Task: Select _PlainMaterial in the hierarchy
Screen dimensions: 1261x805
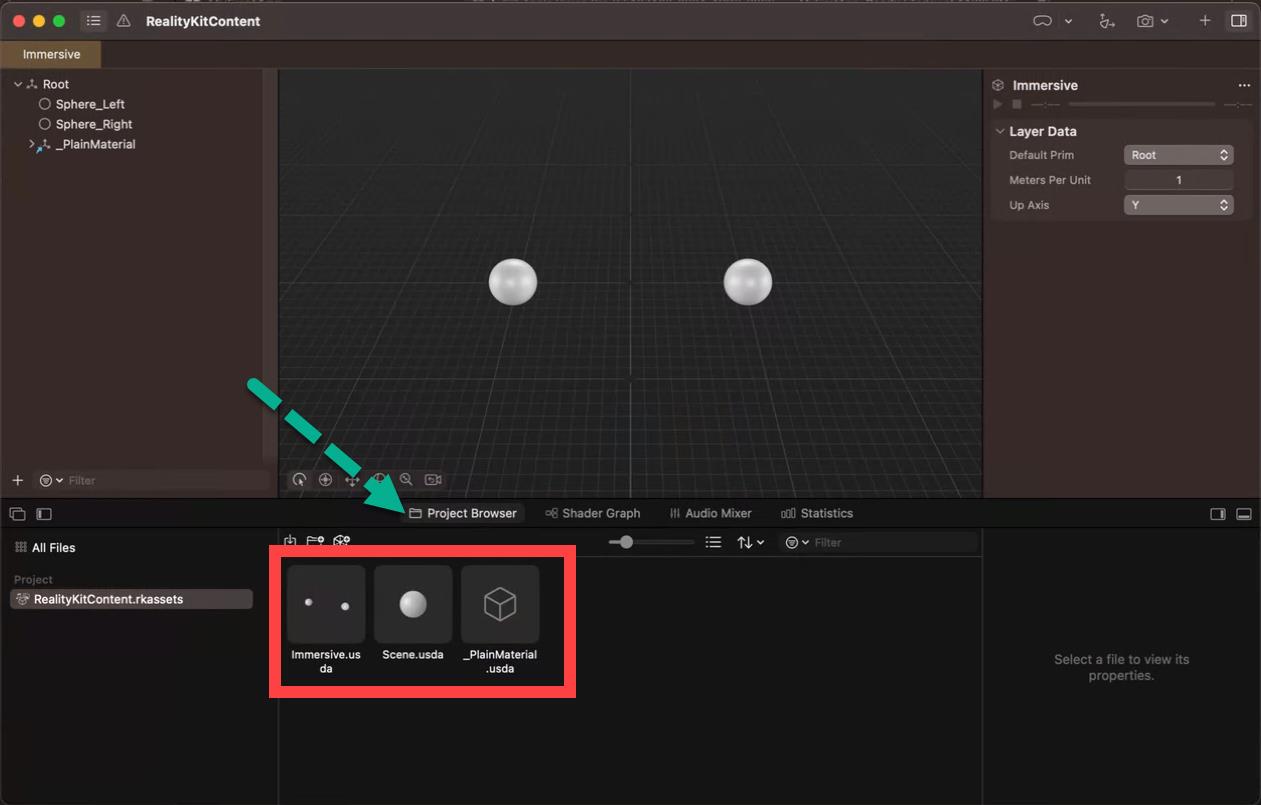Action: 96,145
